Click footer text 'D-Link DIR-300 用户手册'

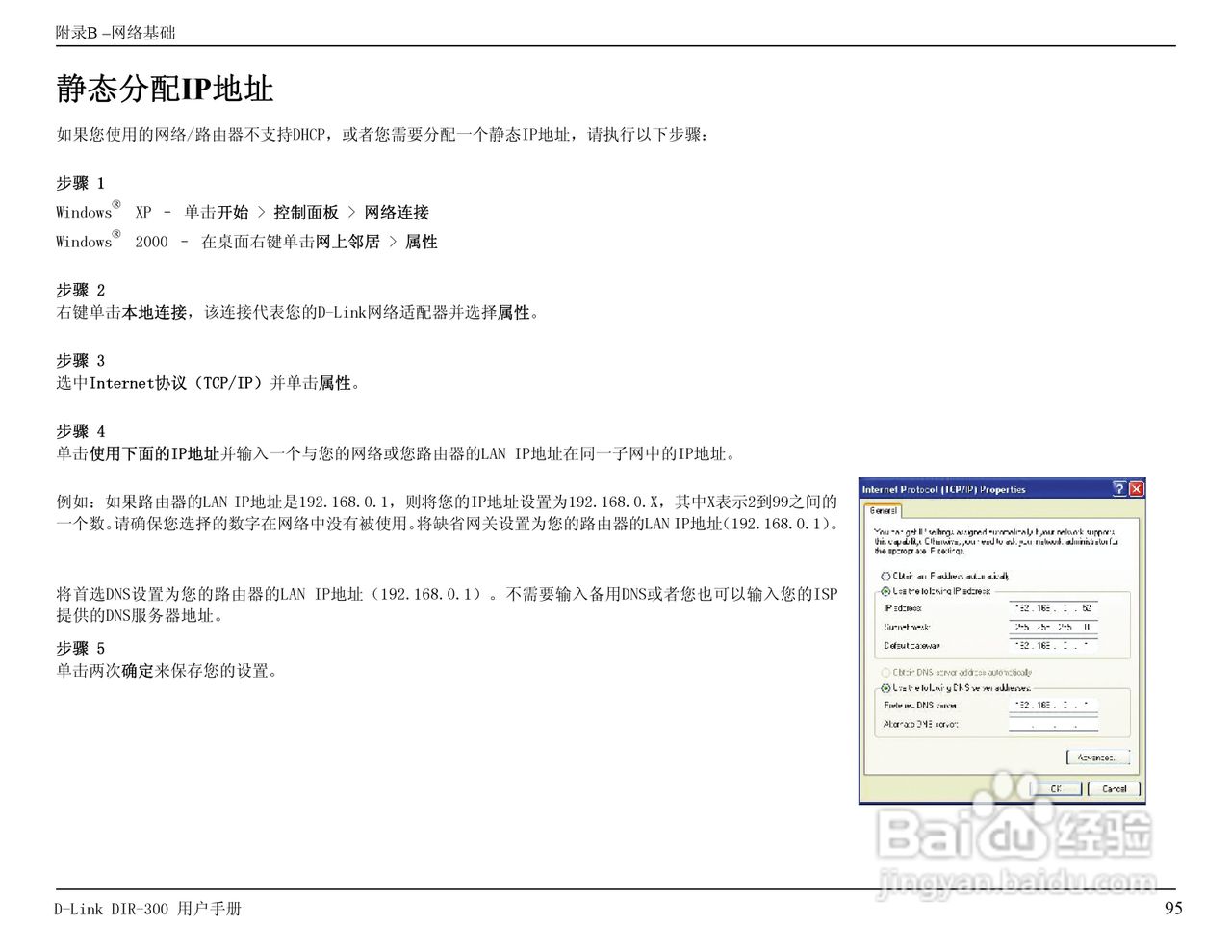(148, 909)
